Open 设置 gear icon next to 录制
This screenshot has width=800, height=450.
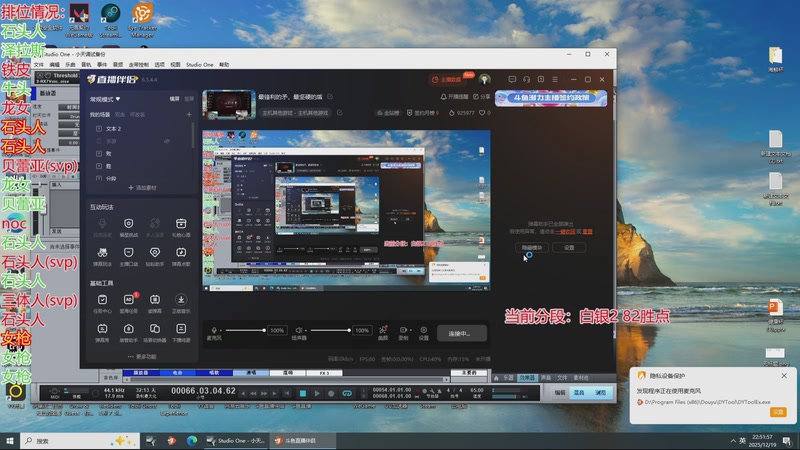click(423, 330)
